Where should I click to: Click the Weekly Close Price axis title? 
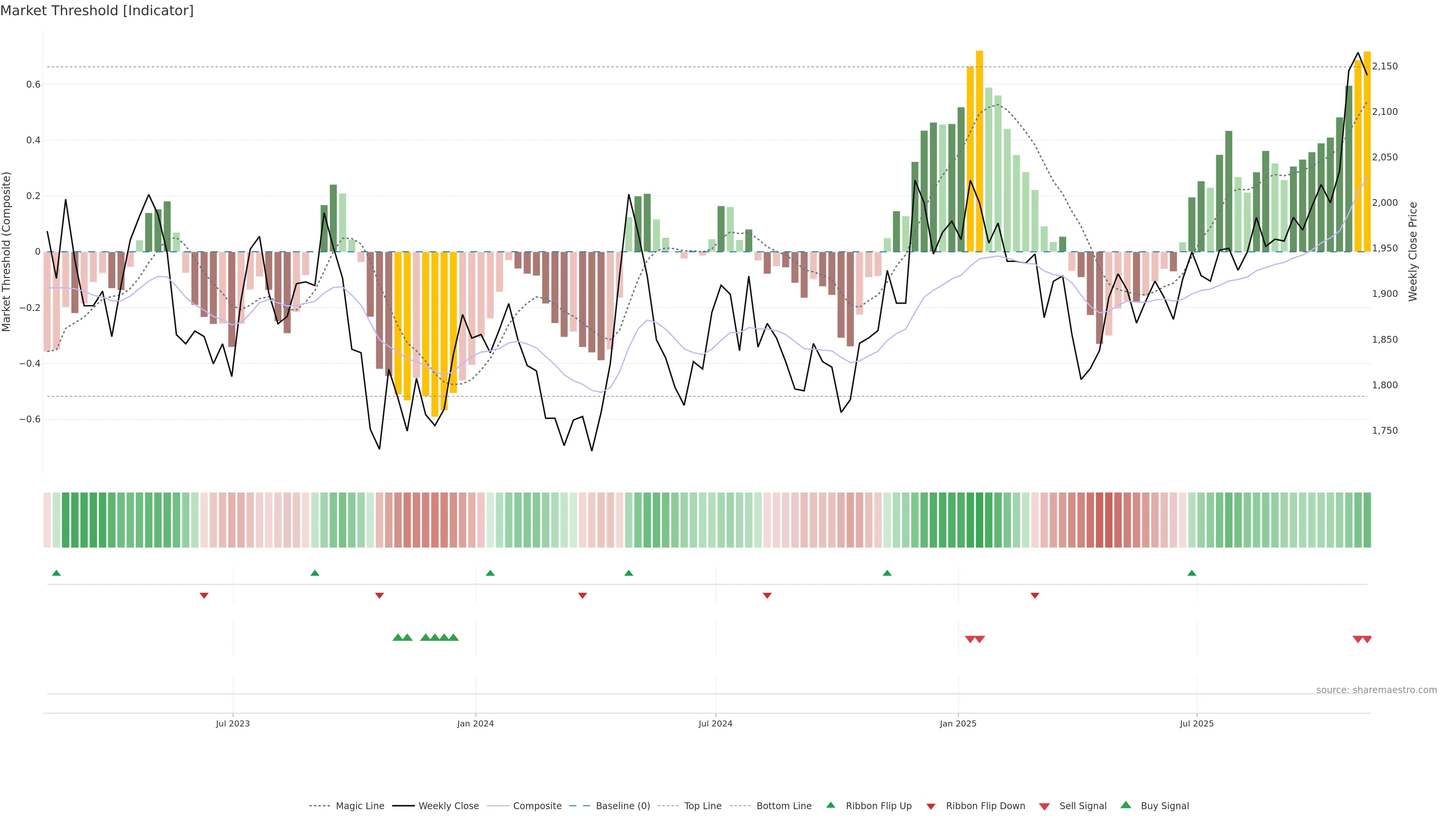click(1413, 251)
